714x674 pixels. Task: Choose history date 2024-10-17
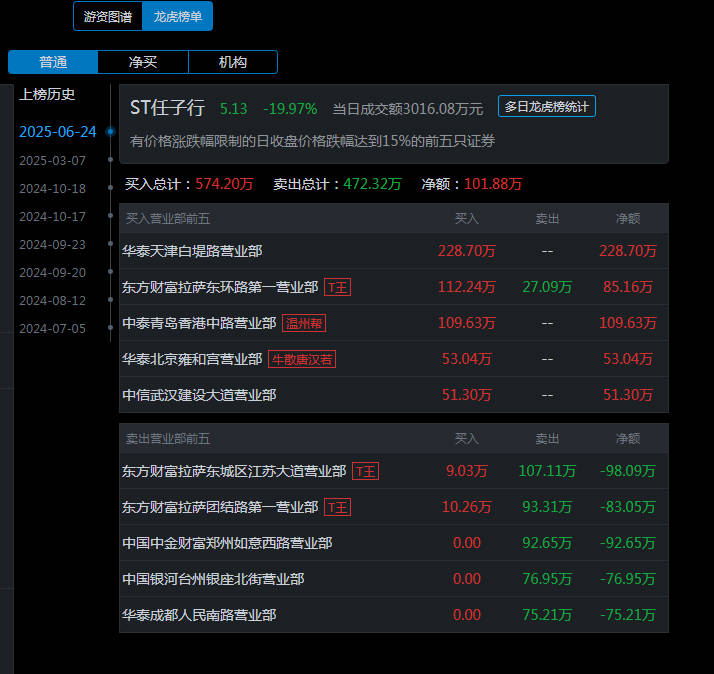pos(52,216)
